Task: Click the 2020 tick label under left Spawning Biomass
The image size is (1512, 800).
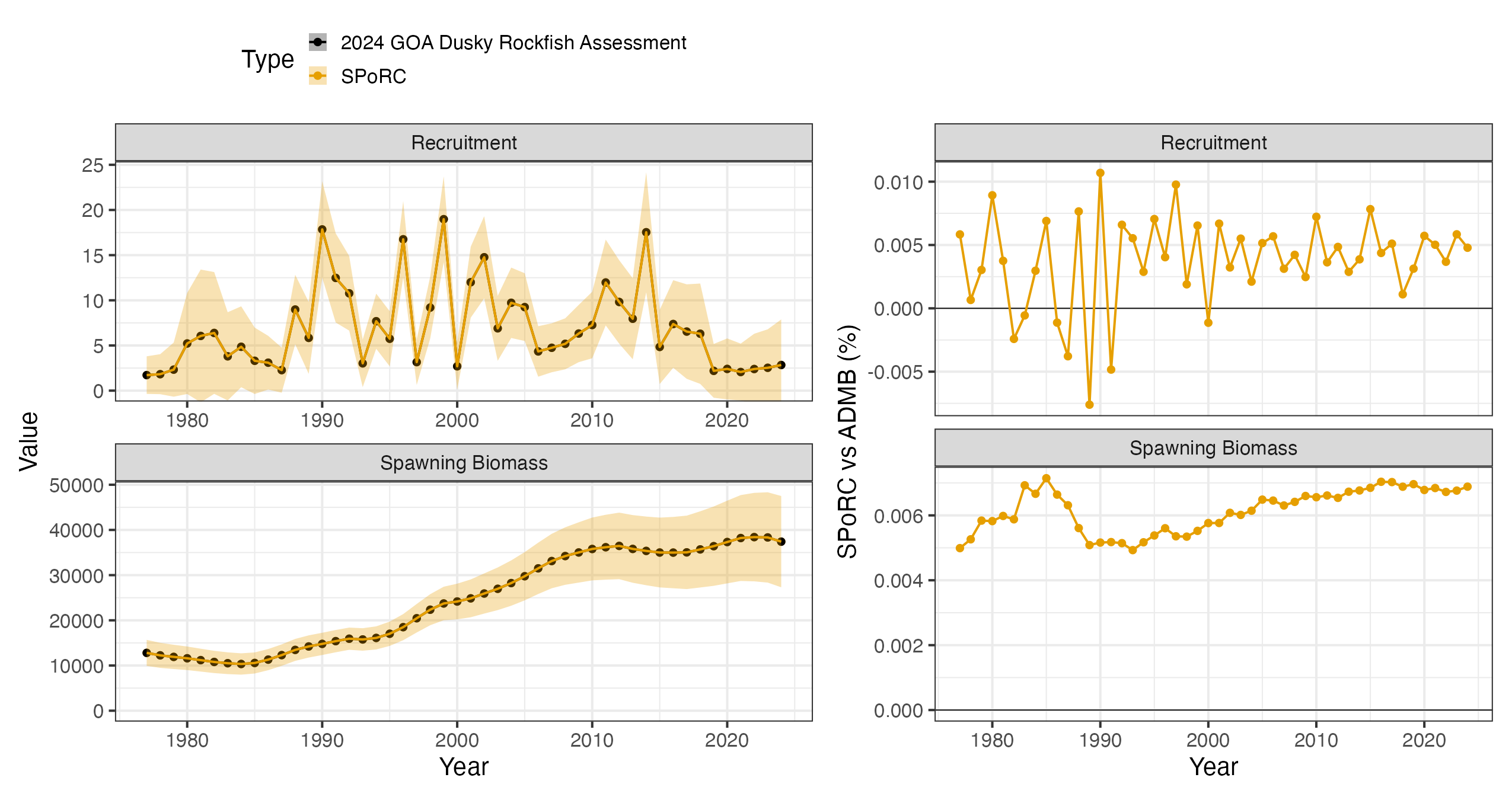Action: (727, 740)
